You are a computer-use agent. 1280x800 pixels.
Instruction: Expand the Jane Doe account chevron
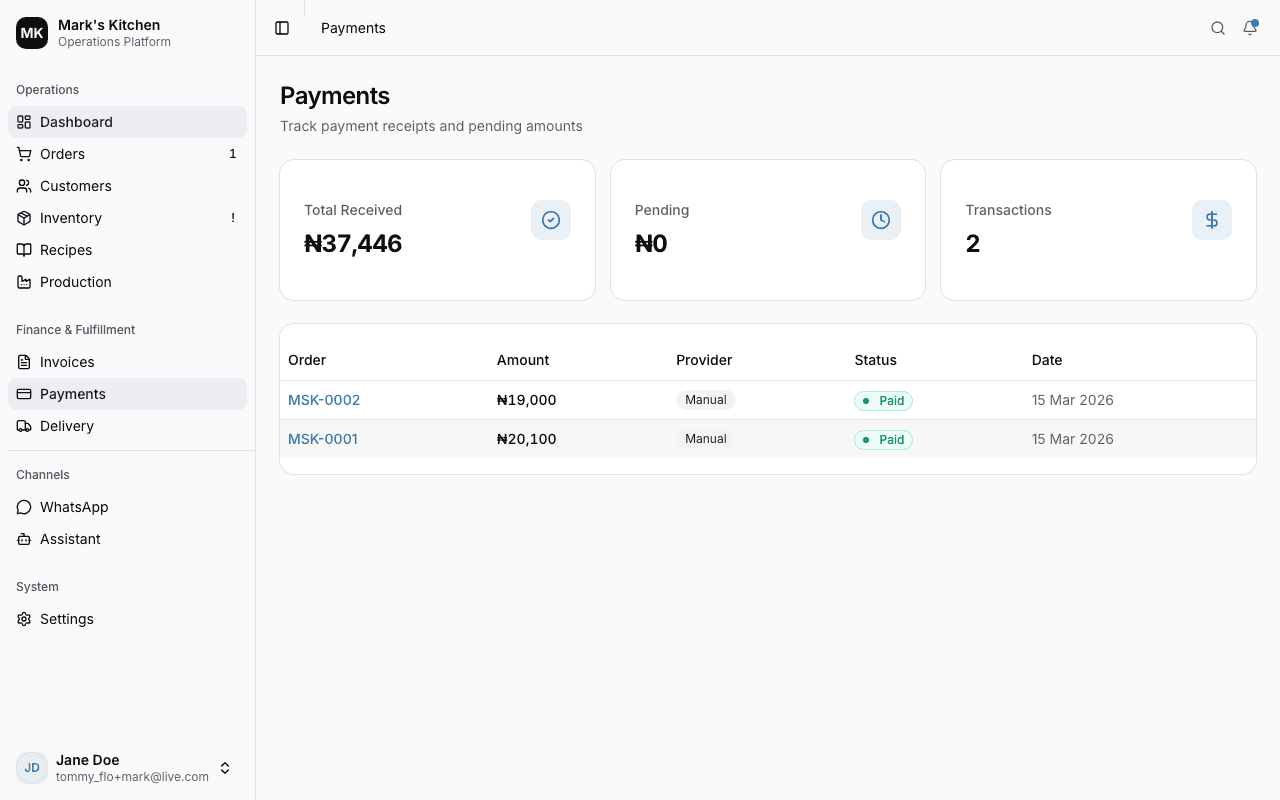(225, 768)
